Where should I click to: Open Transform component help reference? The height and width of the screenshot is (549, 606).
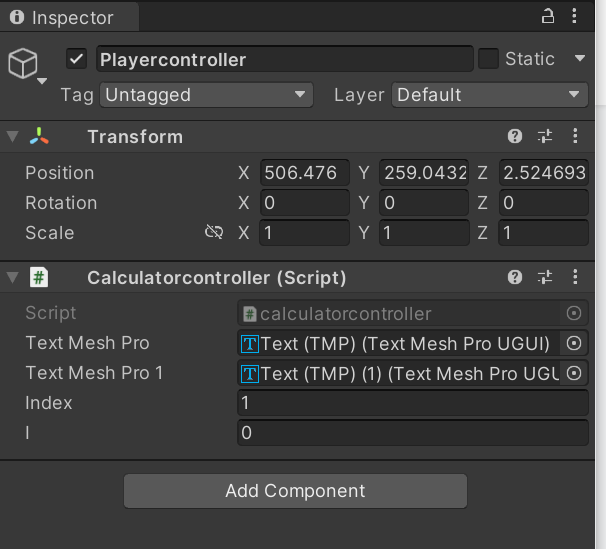pos(515,137)
